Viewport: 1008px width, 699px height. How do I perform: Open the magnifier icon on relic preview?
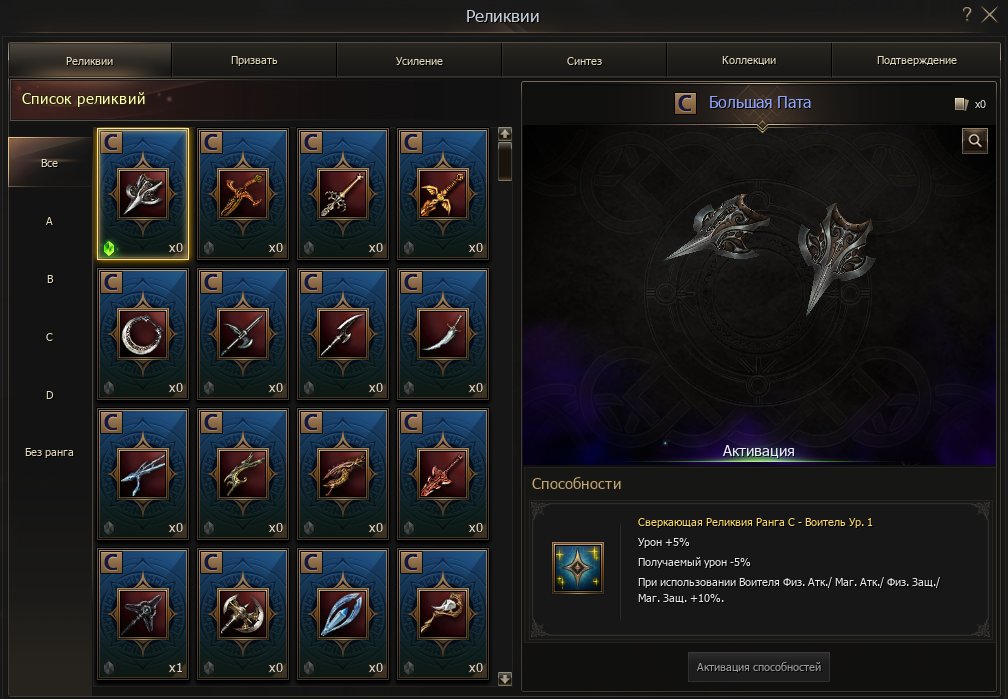coord(975,140)
